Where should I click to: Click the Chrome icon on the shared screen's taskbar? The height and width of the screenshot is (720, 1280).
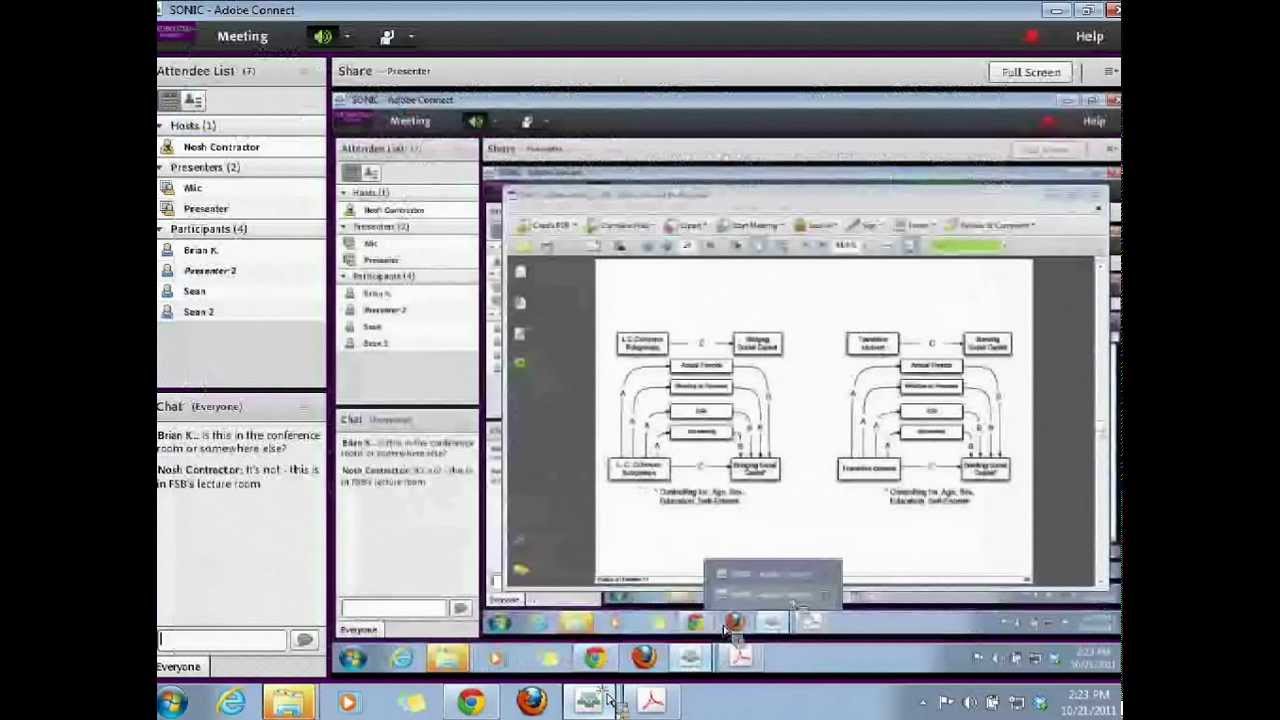[x=595, y=658]
